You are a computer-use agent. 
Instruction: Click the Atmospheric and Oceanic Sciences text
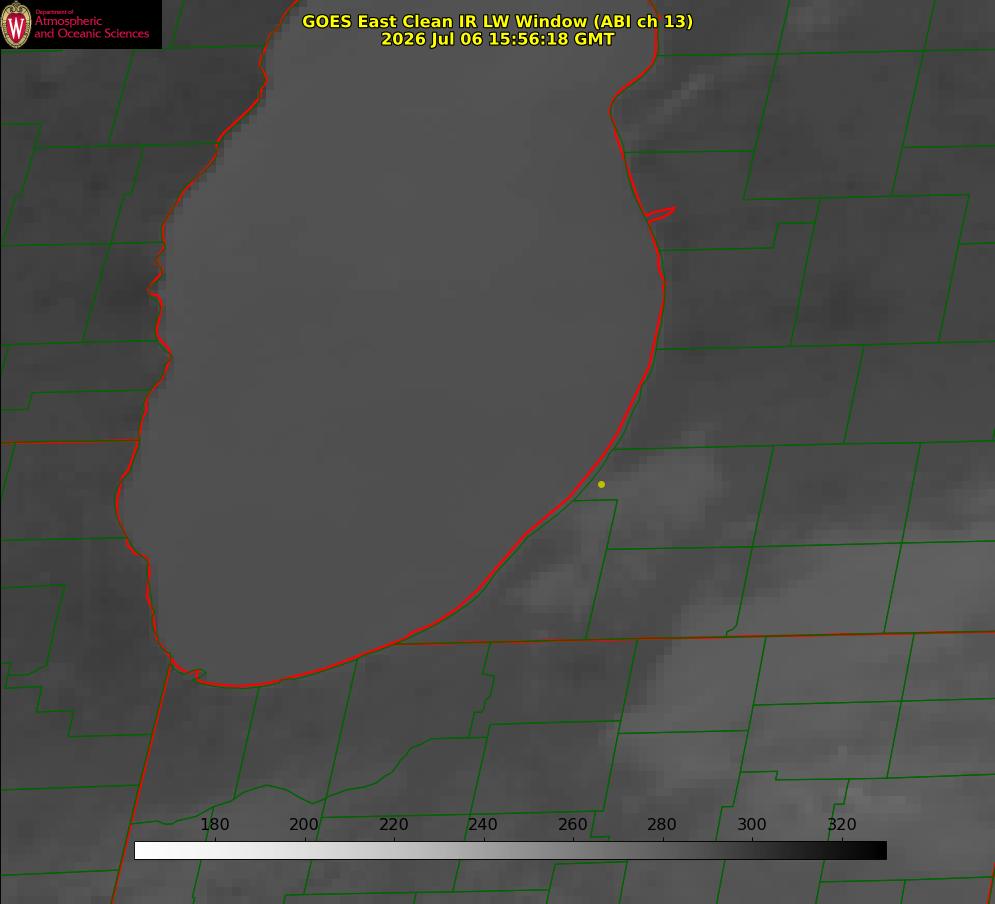[x=91, y=27]
